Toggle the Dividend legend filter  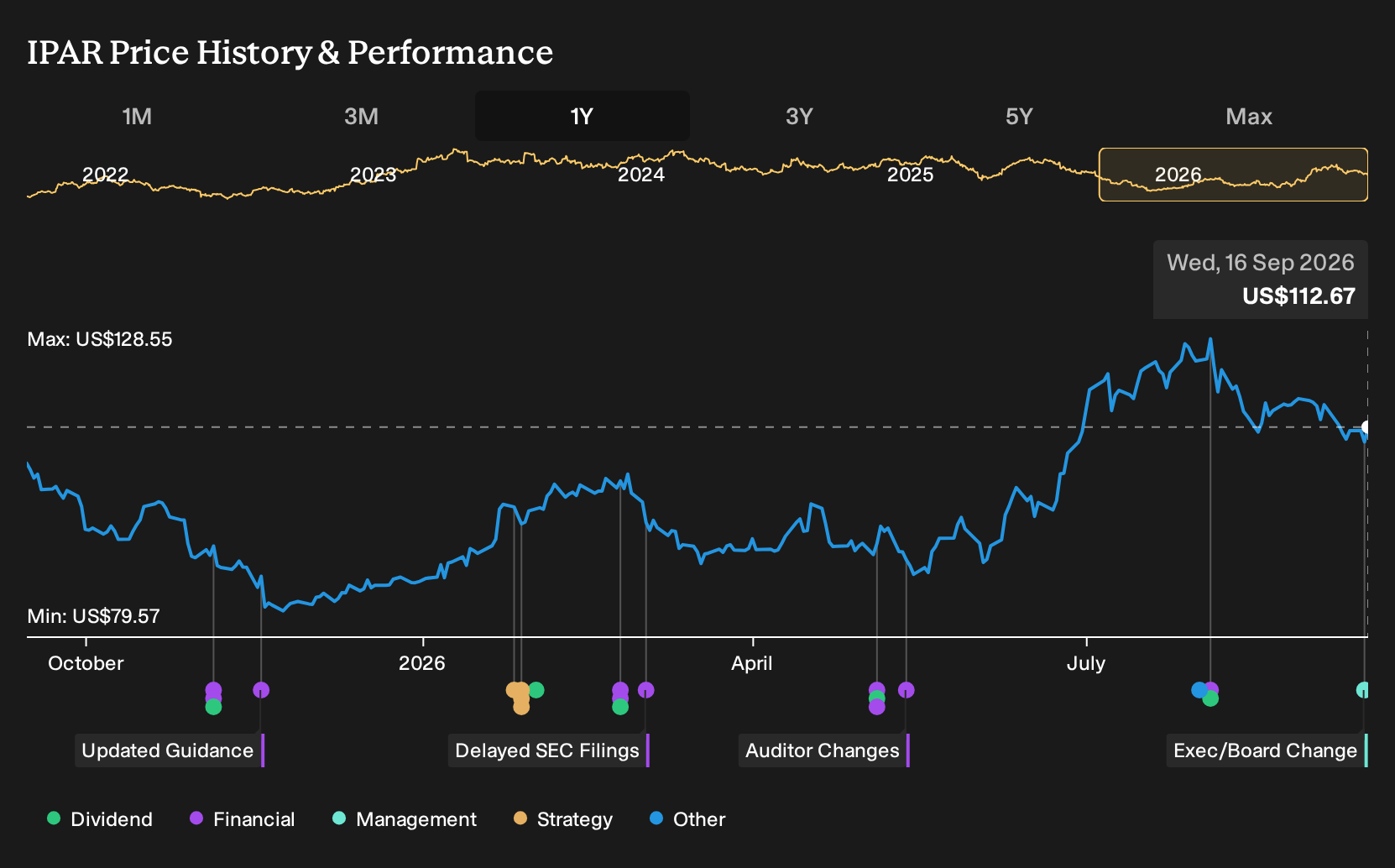click(100, 819)
